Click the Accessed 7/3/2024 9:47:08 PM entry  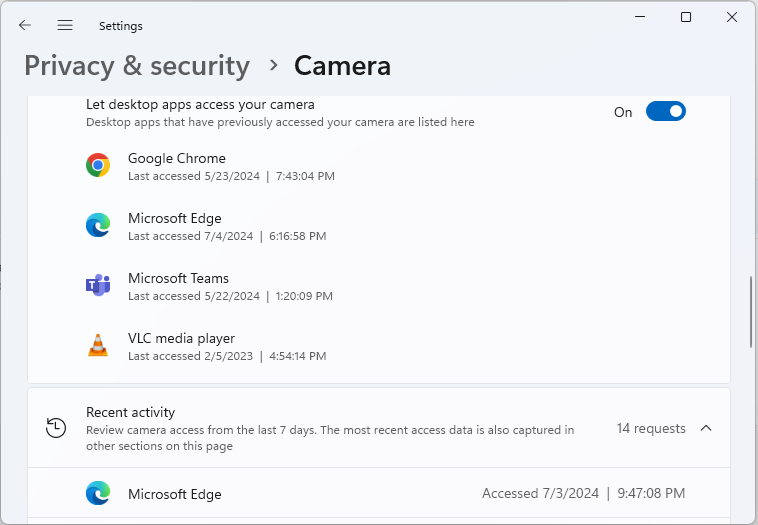(583, 493)
